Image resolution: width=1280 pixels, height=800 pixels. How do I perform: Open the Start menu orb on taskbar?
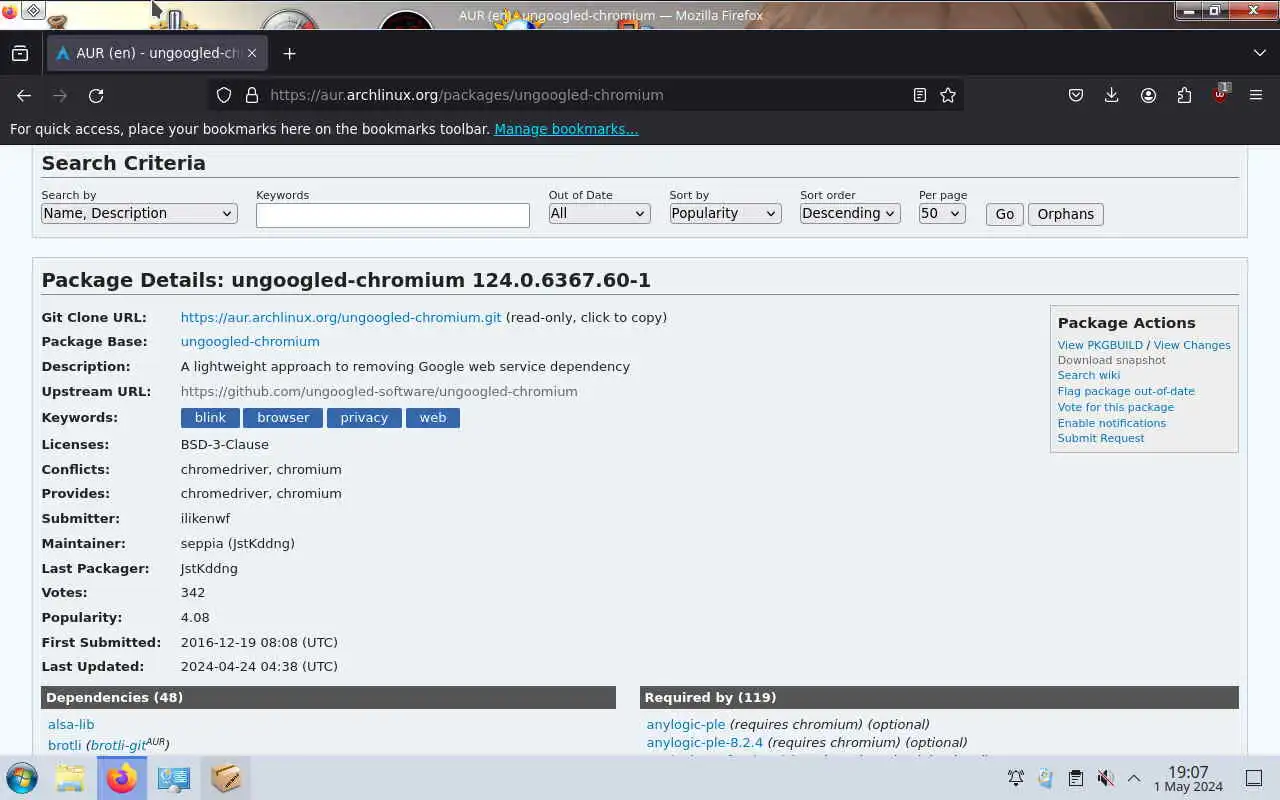(22, 778)
